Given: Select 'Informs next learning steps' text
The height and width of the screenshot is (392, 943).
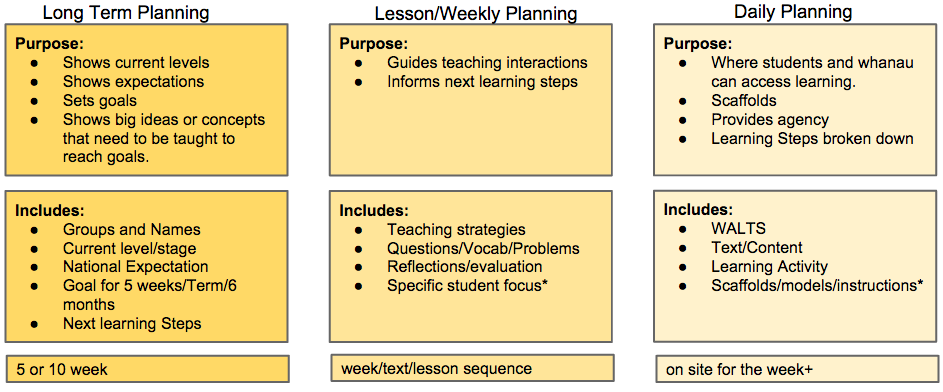Looking at the screenshot, I should pyautogui.click(x=482, y=81).
